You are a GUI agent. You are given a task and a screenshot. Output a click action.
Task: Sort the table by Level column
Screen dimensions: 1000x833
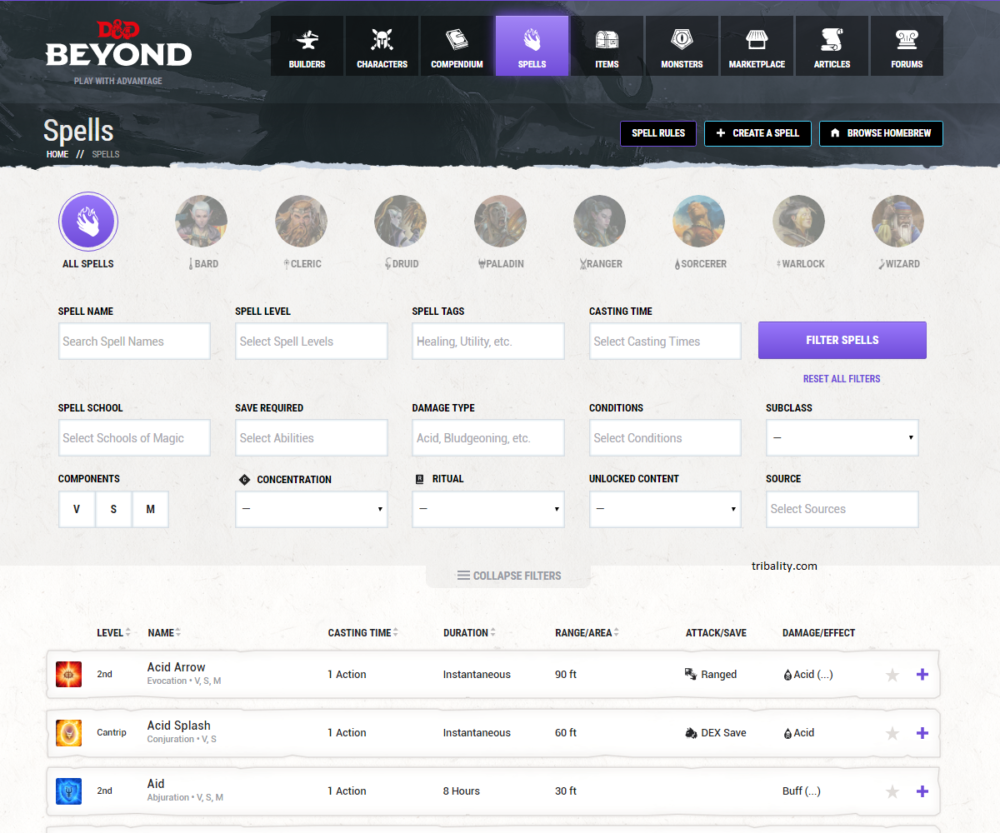pos(114,633)
